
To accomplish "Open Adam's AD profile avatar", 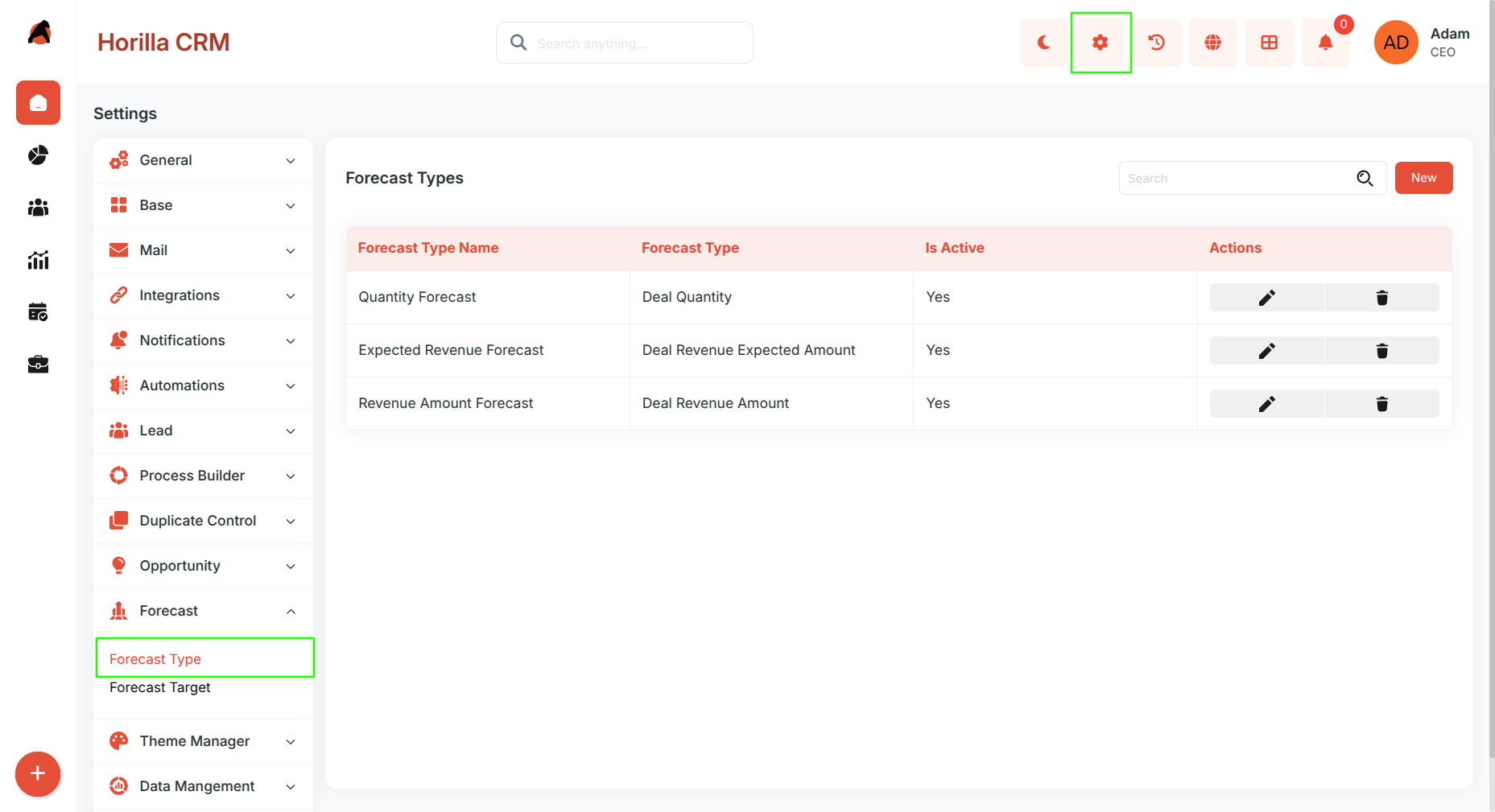I will [x=1396, y=43].
